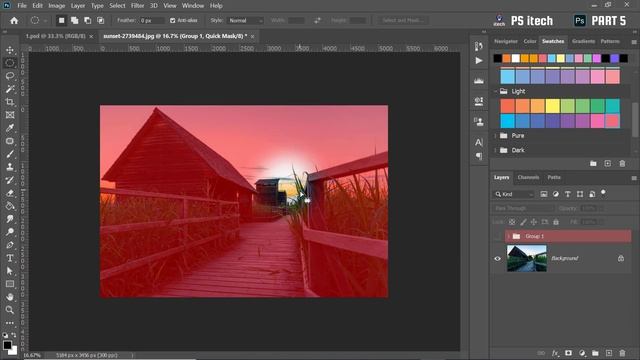Switch to the 1.psd document tab
640x360 pixels.
56,36
